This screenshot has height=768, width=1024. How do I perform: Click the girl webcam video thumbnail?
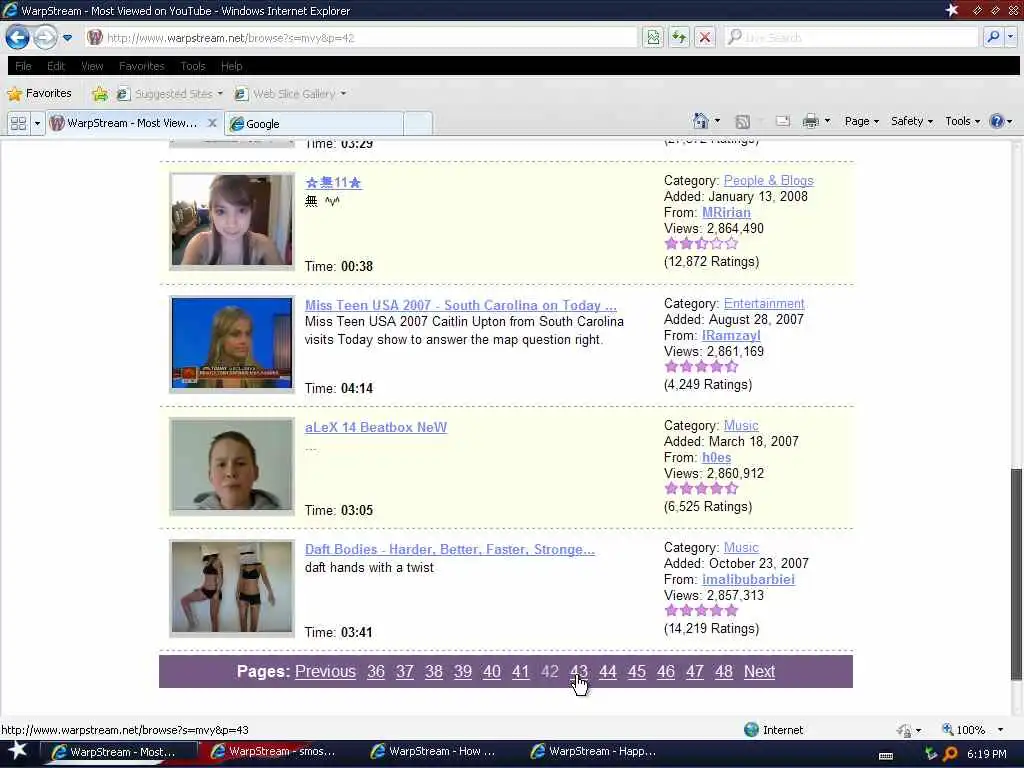232,221
